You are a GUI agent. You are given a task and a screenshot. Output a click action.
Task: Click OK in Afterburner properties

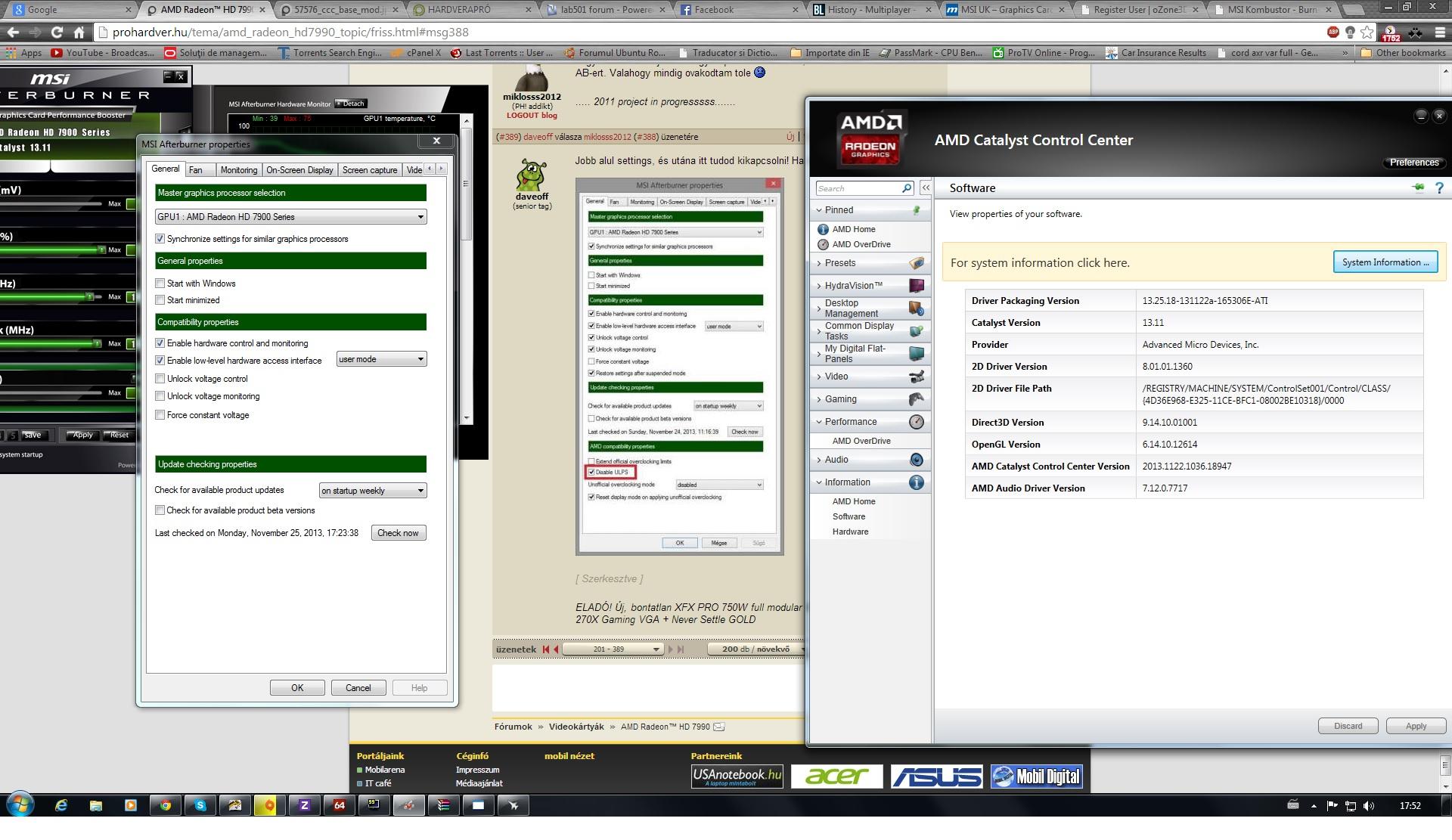tap(297, 688)
